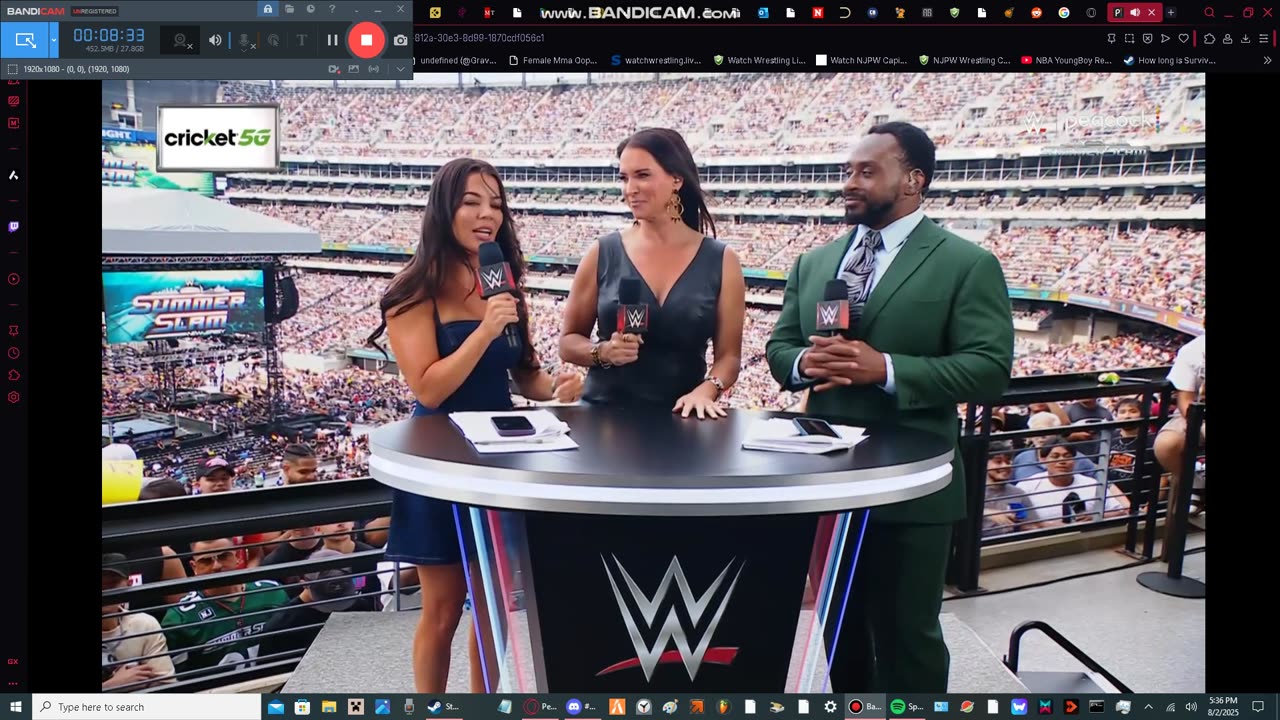Click Windows Start button
1280x720 pixels.
click(15, 707)
